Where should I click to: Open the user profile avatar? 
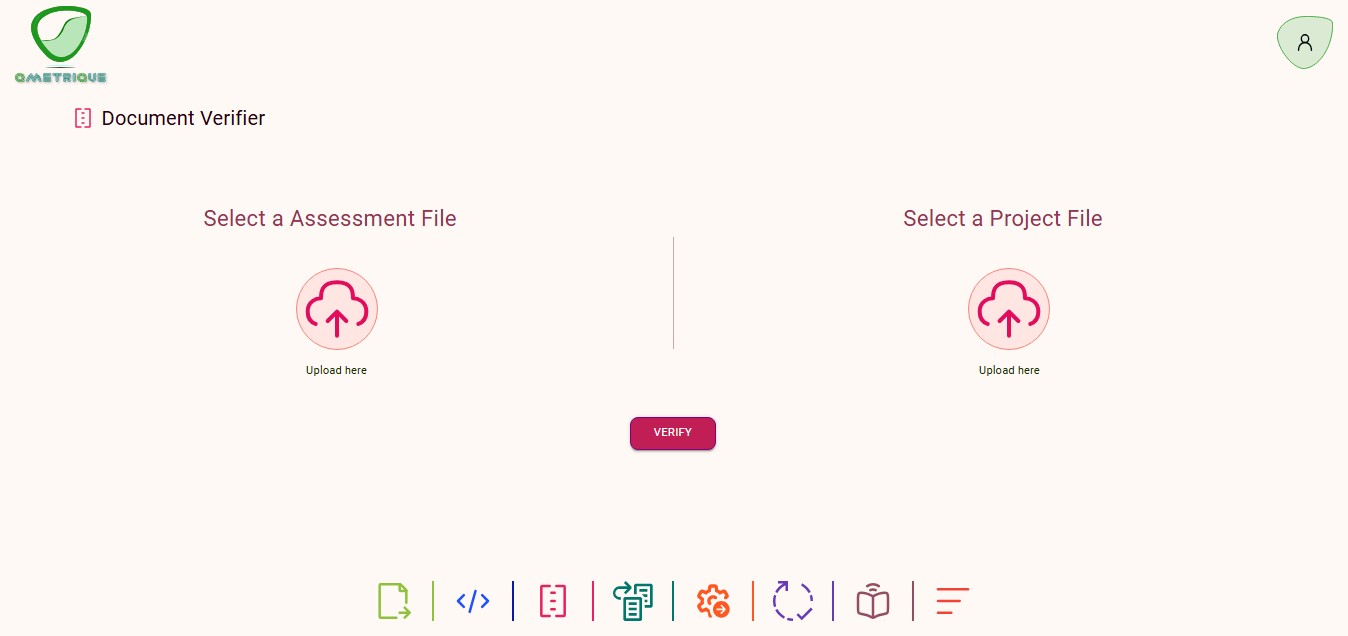(x=1304, y=43)
